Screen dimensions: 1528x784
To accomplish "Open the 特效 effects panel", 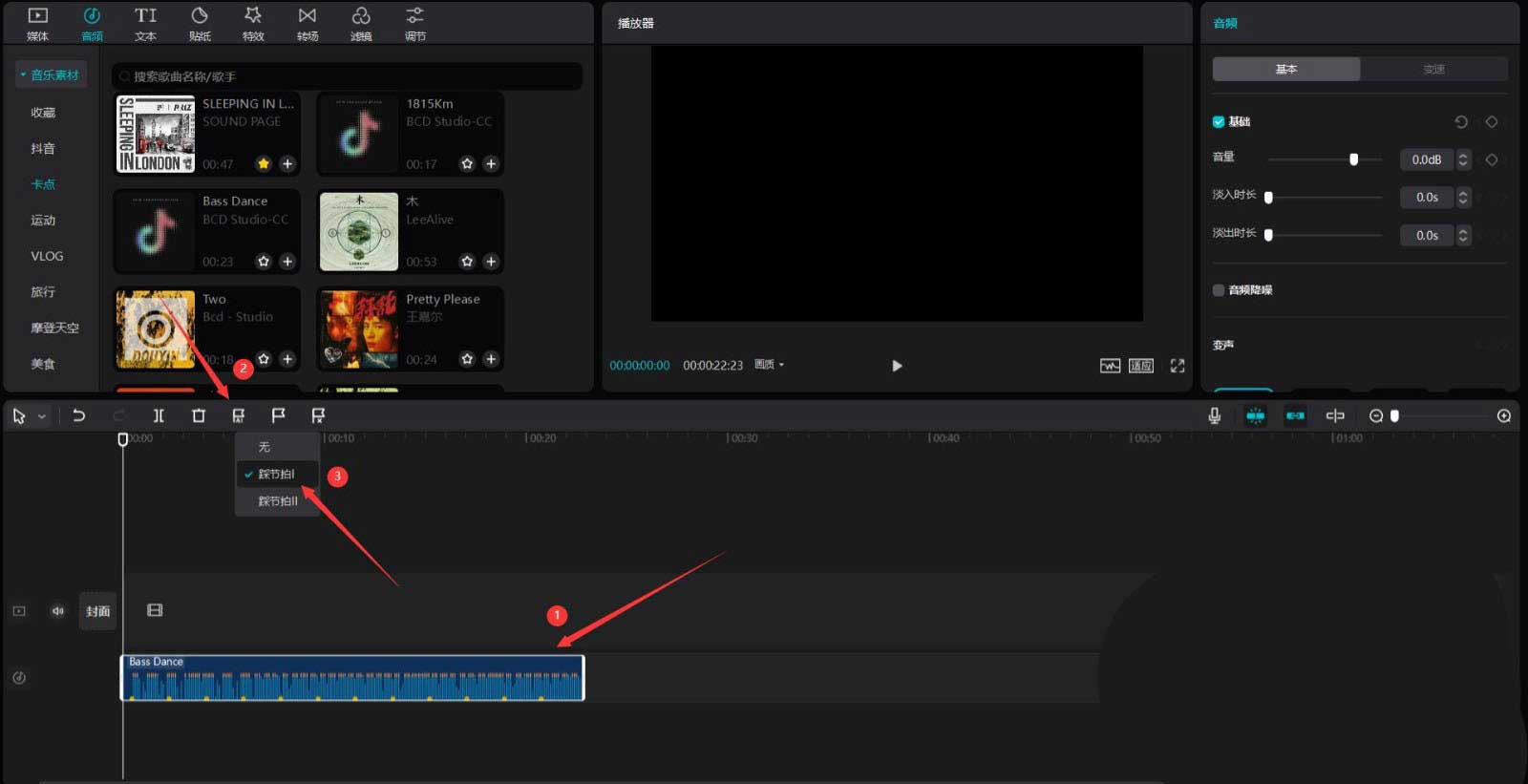I will 253,24.
